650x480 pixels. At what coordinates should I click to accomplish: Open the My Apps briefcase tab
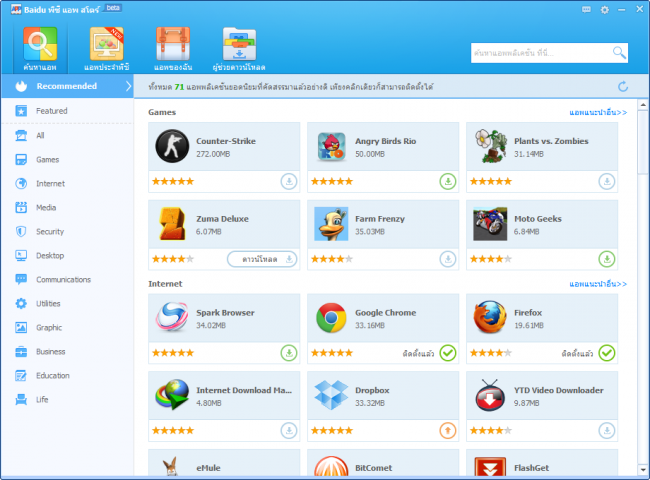coord(173,48)
